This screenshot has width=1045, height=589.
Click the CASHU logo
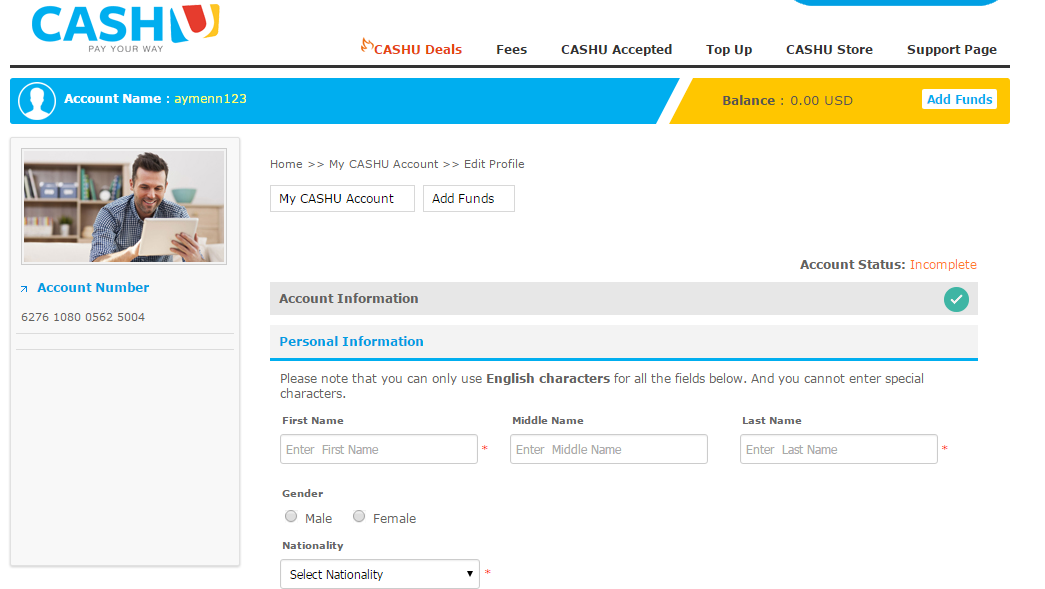125,28
